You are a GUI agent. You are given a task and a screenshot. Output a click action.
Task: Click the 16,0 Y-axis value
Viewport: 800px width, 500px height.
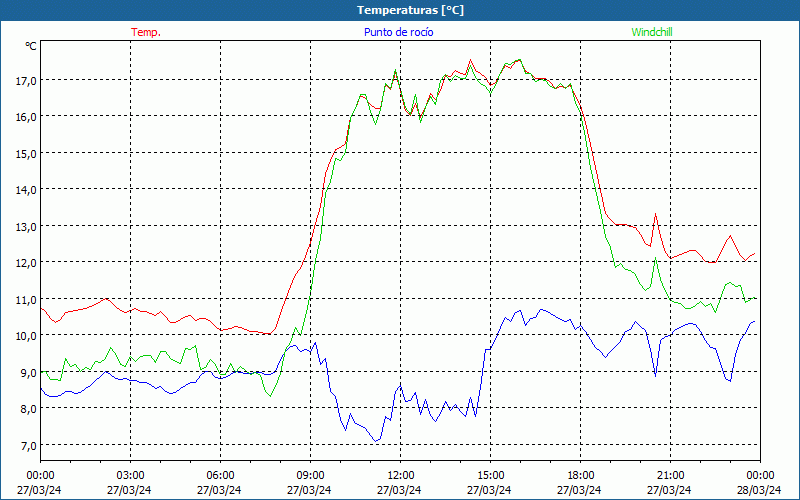[x=27, y=117]
